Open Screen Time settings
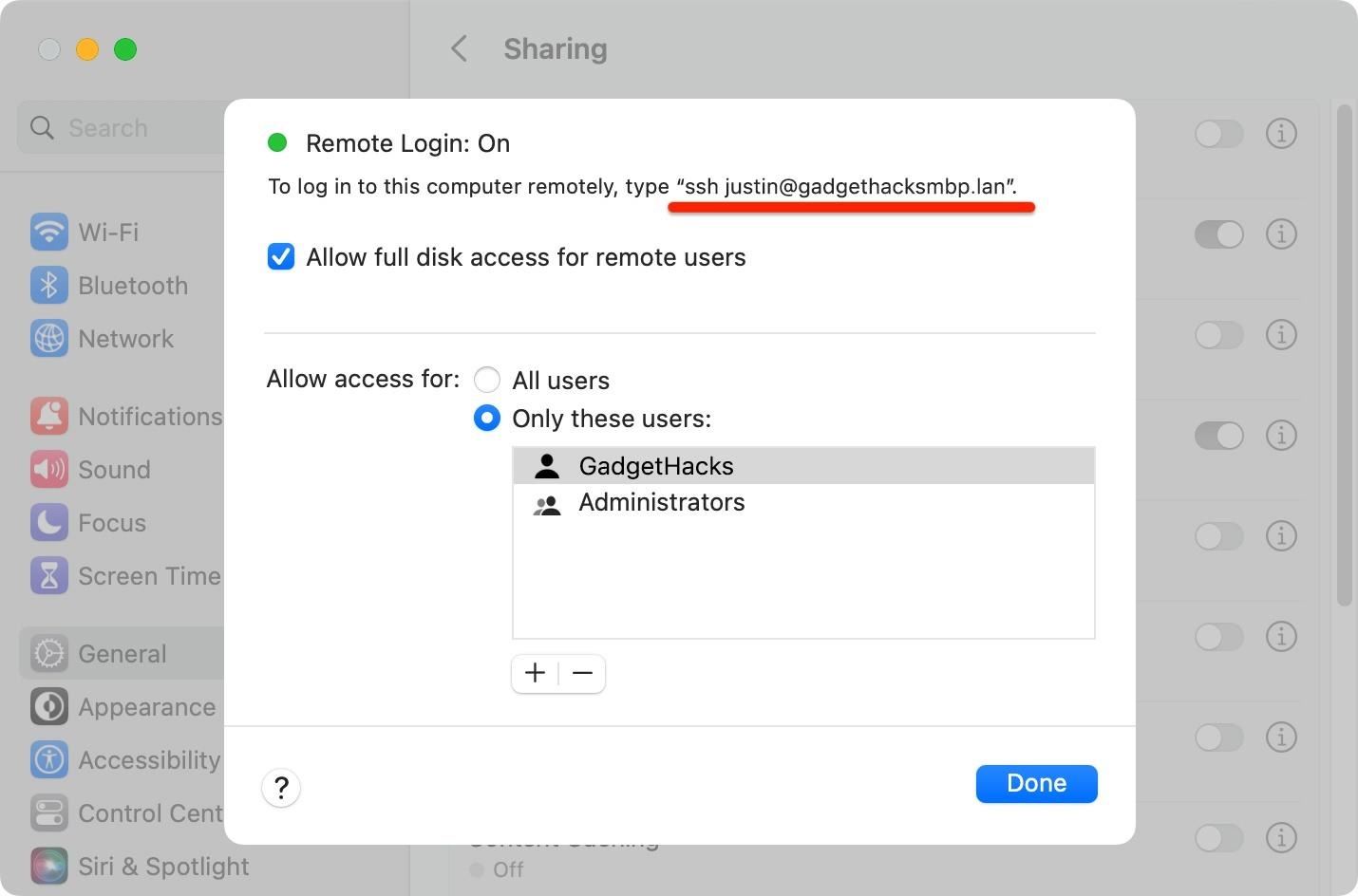Viewport: 1358px width, 896px height. (x=150, y=575)
